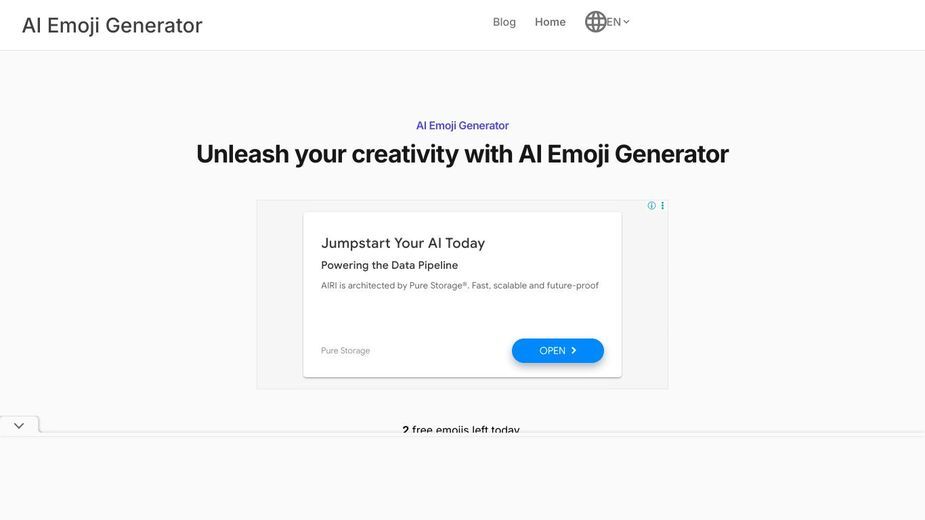Screen dimensions: 925x520
Task: Open the ad options three-dot menu
Action: [662, 205]
